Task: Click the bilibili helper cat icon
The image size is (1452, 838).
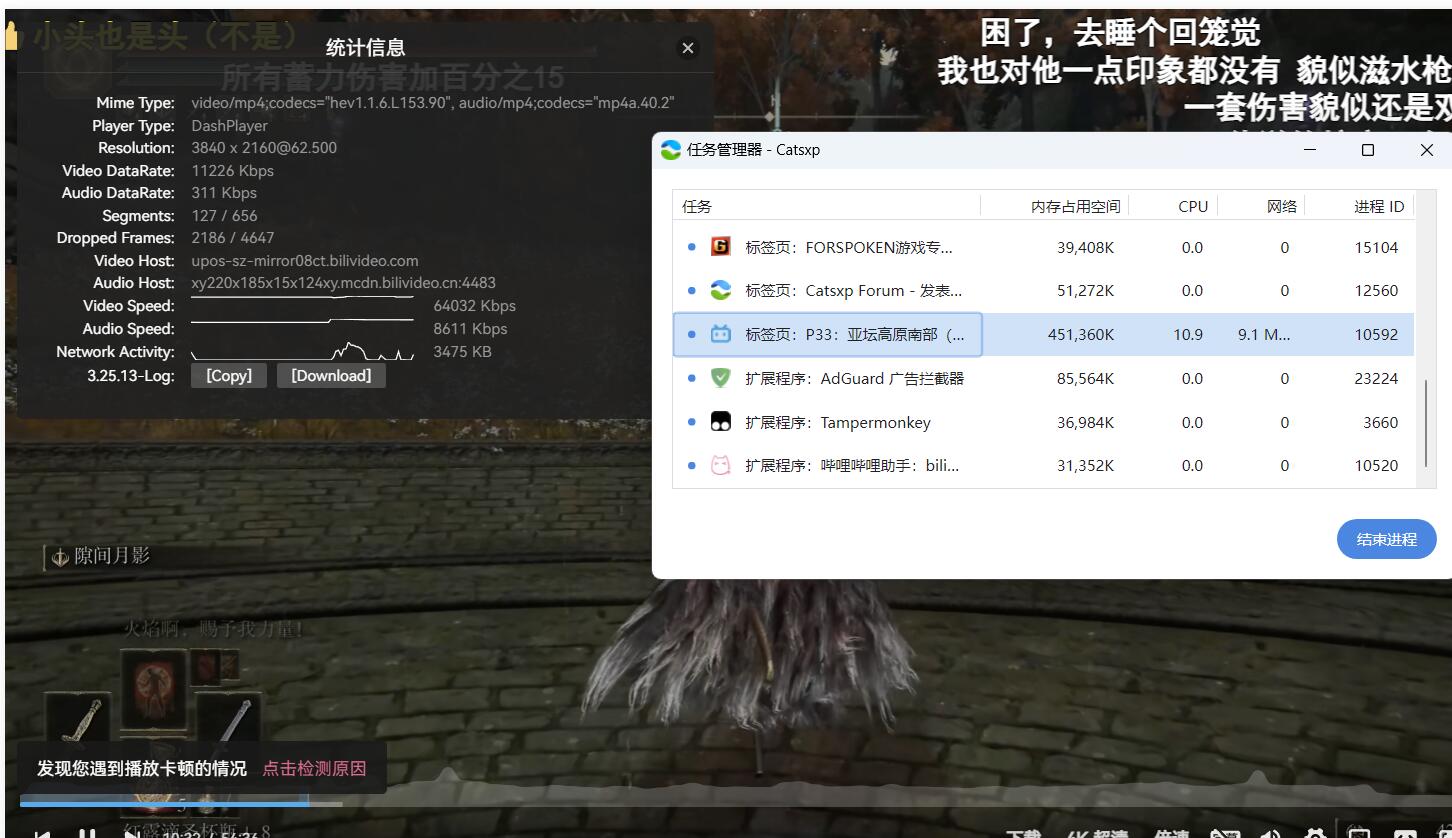Action: point(723,465)
